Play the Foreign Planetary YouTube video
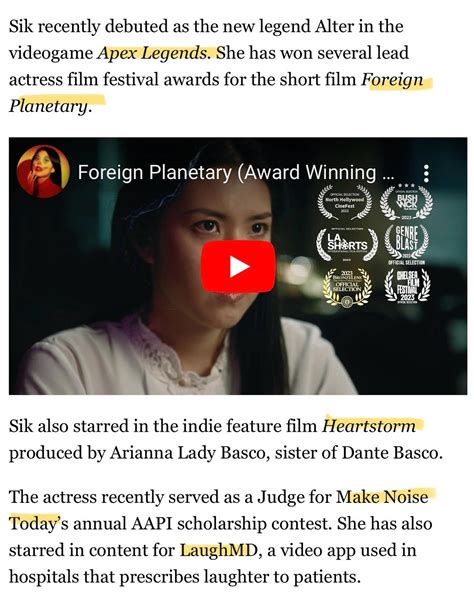This screenshot has width=474, height=594. (238, 267)
